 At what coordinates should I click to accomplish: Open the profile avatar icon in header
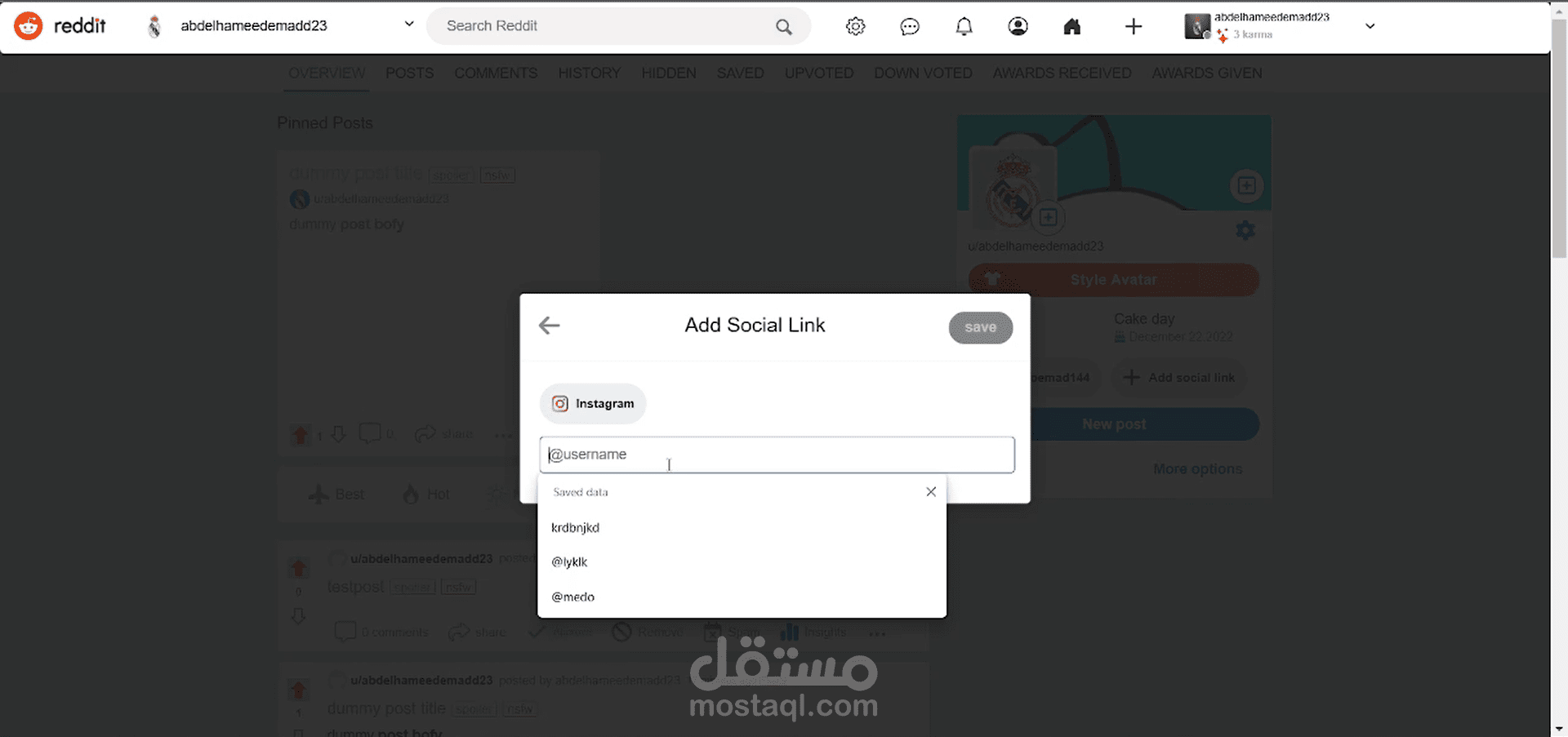[x=1018, y=26]
